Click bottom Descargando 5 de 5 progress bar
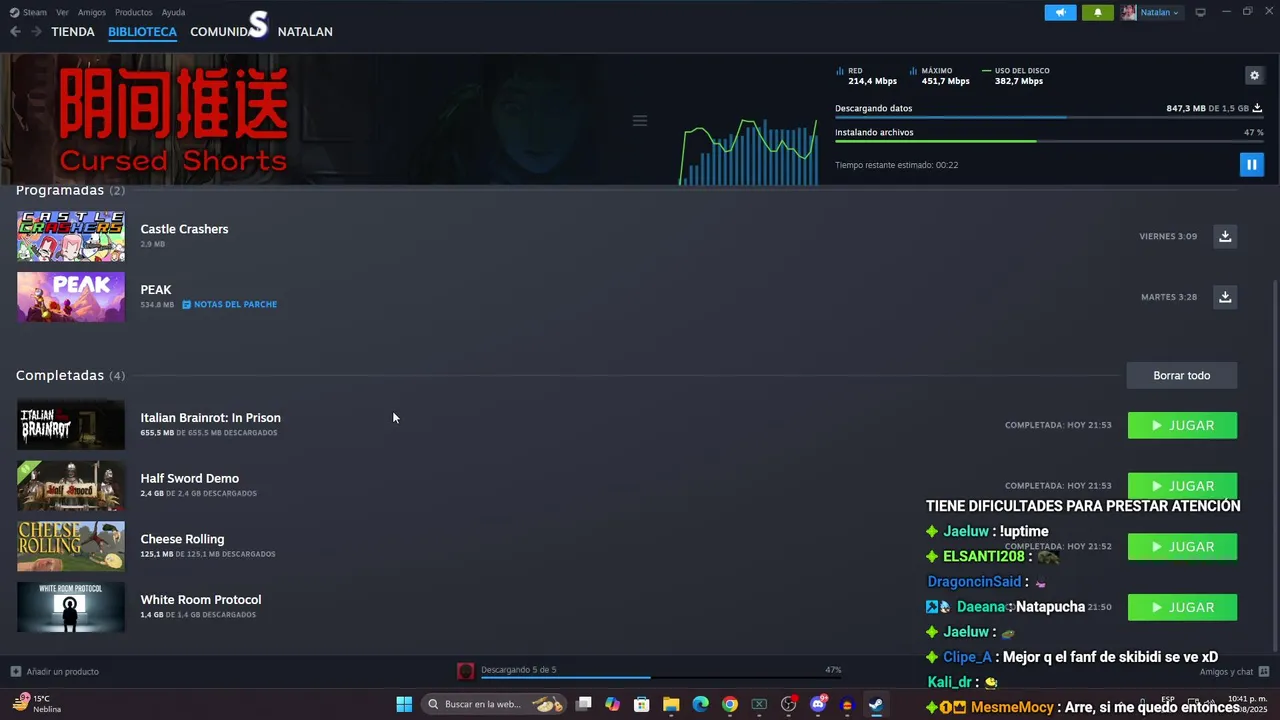 tap(661, 678)
